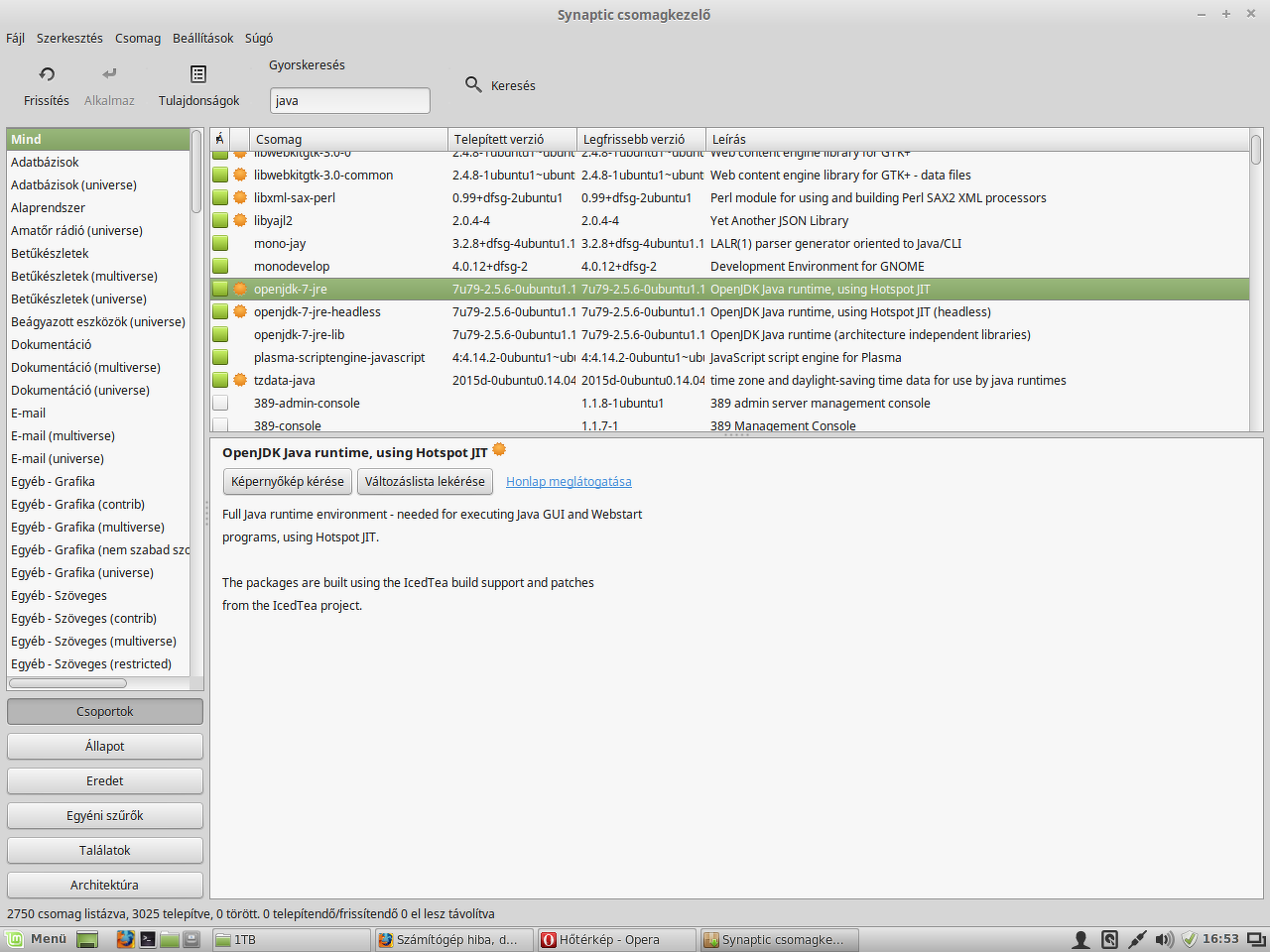This screenshot has height=952, width=1270.
Task: Toggle status box of libwebkitgtk-3.0-common
Action: tap(220, 175)
